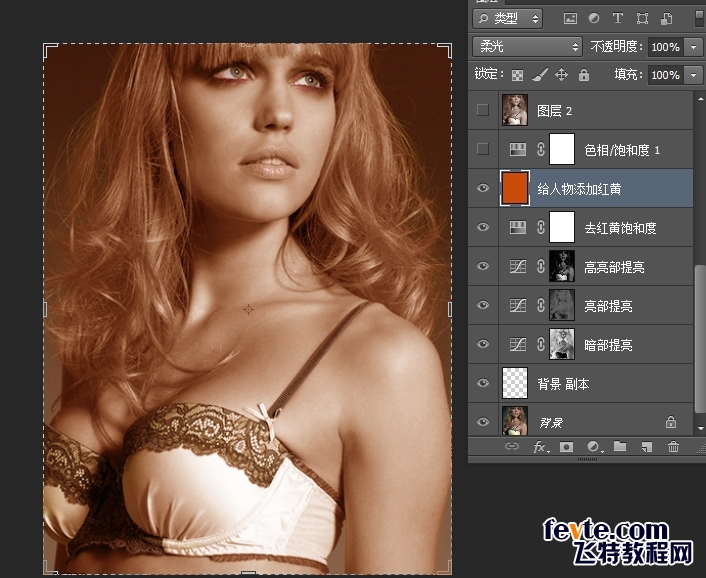Hide the 去红黄饱和度 layer

point(483,227)
